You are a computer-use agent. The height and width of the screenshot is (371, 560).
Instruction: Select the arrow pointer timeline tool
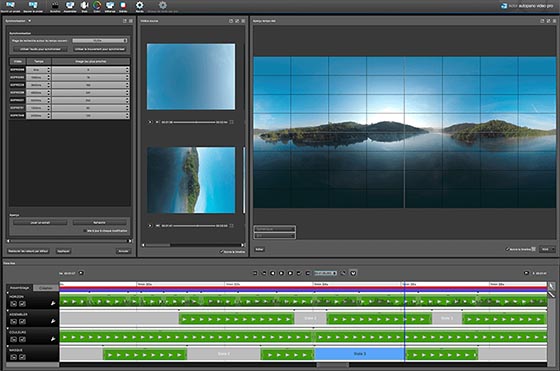coord(552,286)
